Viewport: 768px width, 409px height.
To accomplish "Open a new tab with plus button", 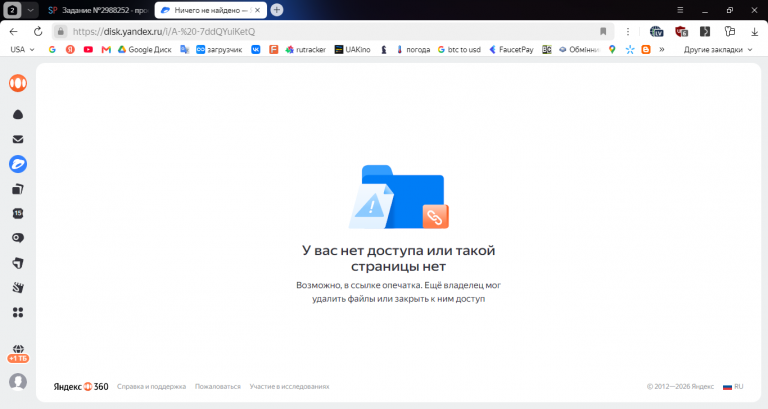I will click(x=277, y=10).
